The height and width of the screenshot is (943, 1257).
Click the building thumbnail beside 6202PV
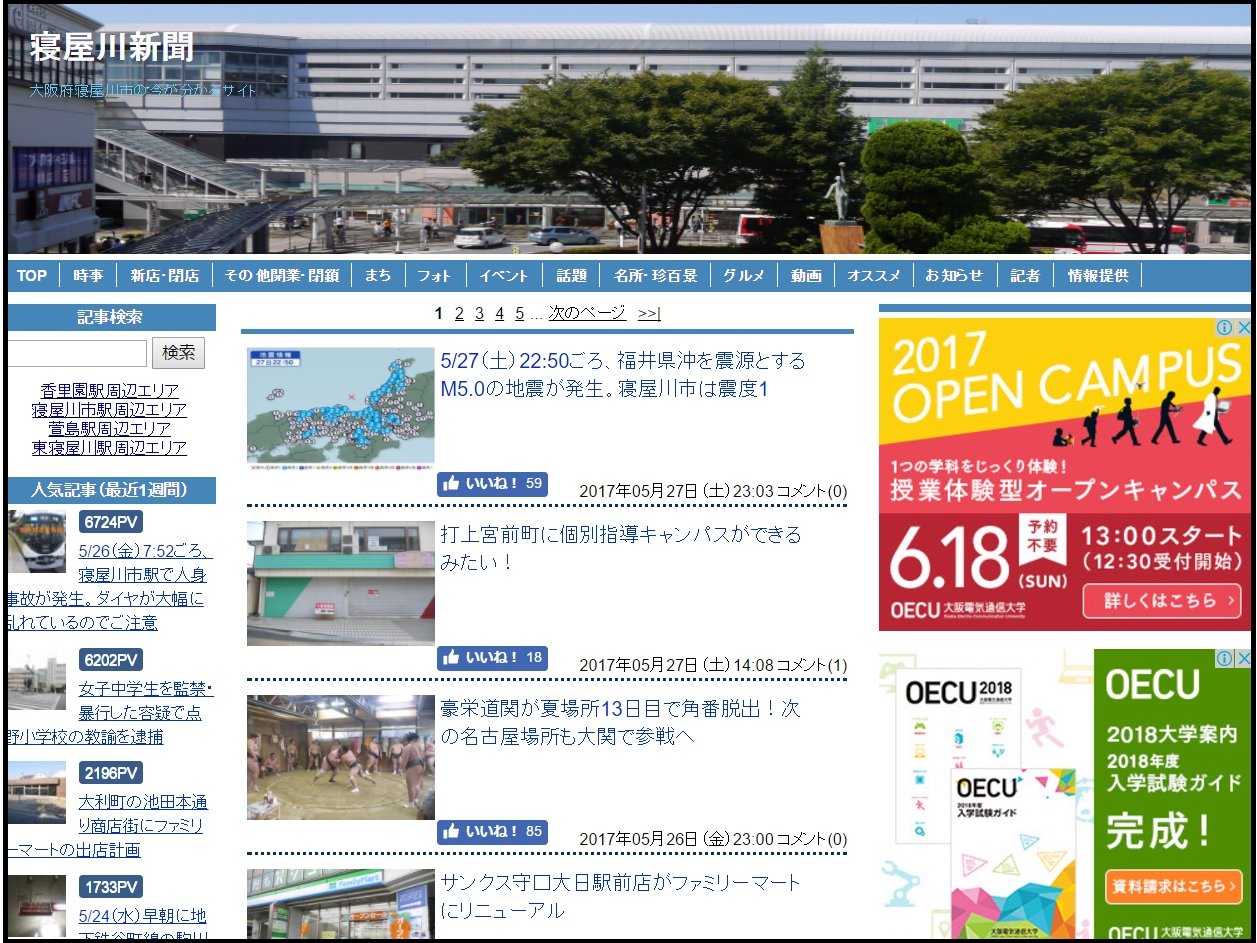(x=37, y=679)
